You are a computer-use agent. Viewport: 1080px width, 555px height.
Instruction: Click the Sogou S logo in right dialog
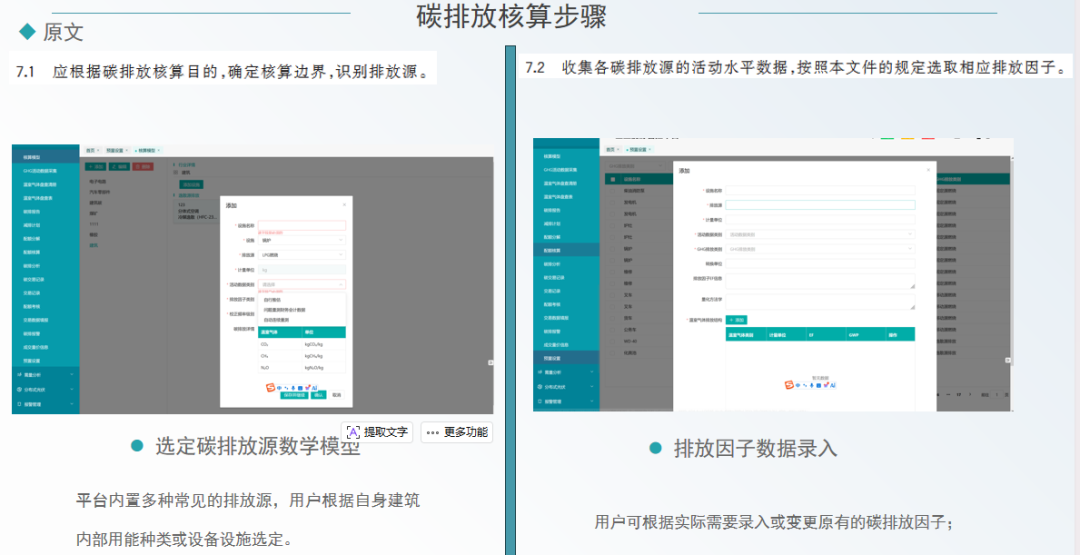789,385
